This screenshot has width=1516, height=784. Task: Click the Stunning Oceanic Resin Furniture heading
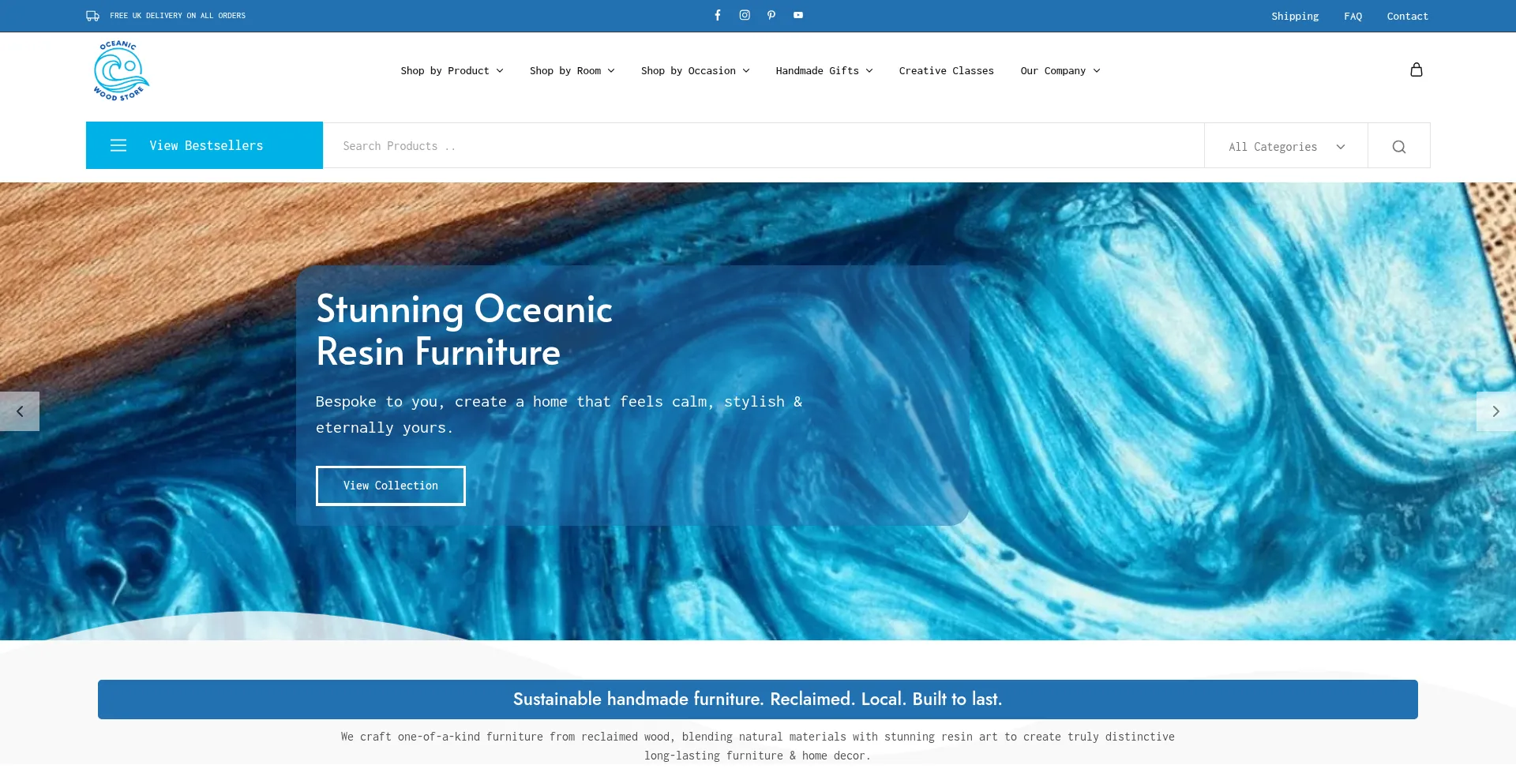click(464, 330)
